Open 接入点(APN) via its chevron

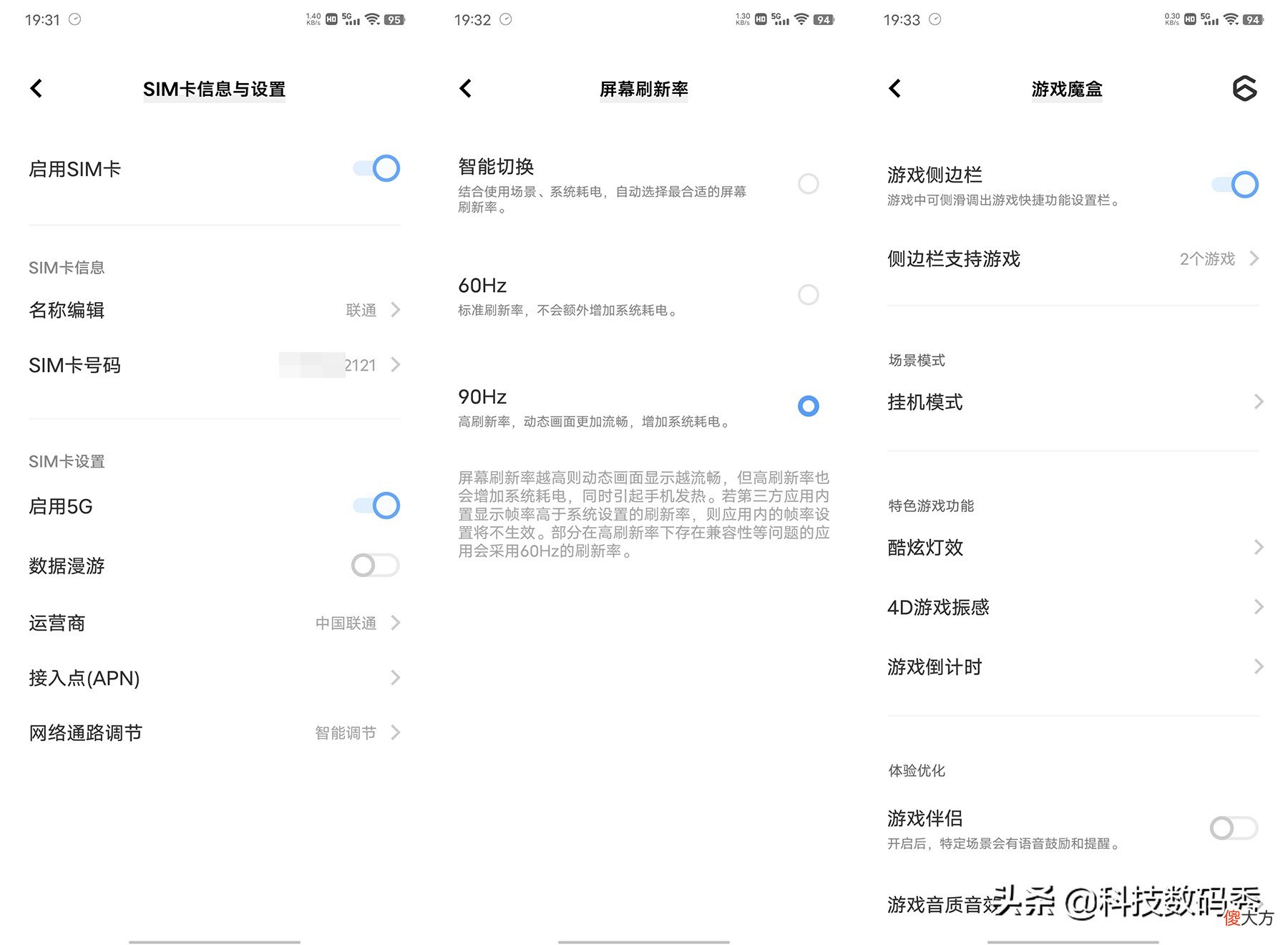(396, 678)
